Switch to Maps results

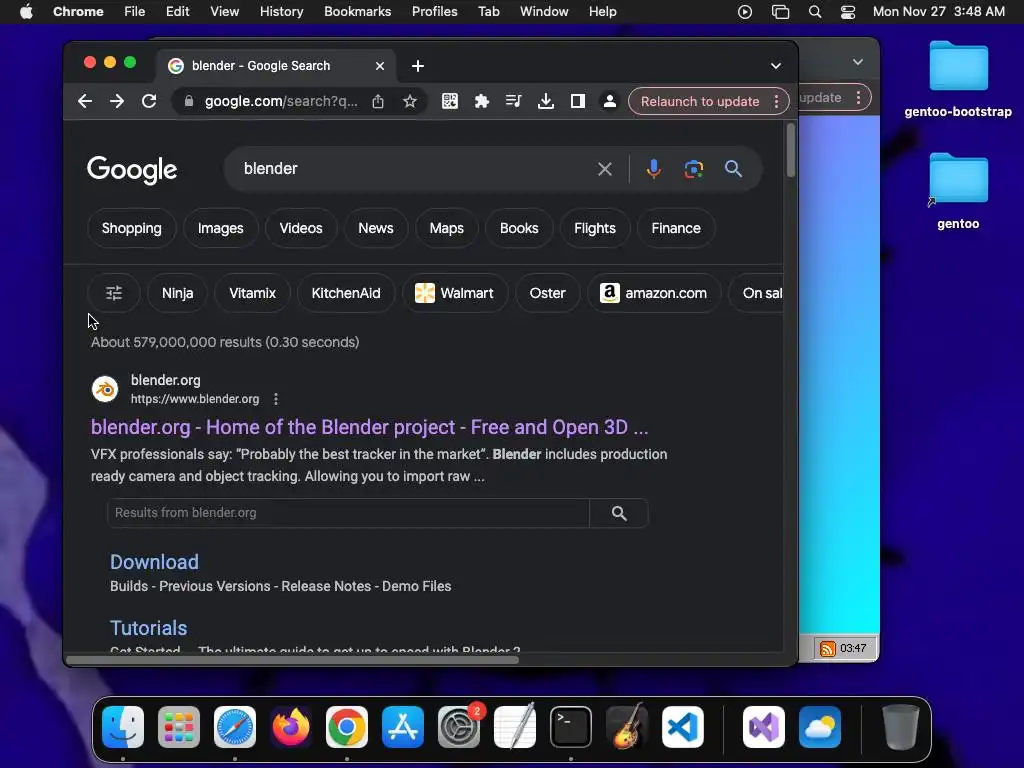point(447,229)
